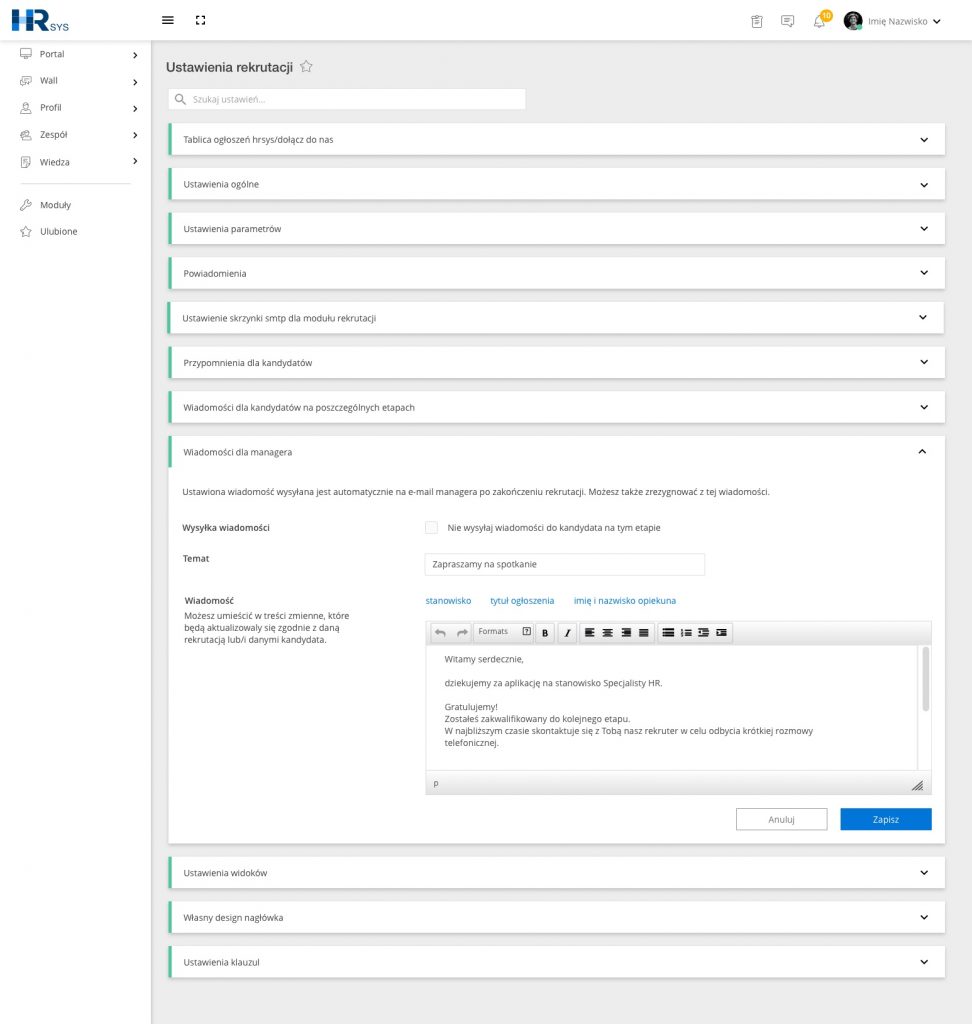Image resolution: width=972 pixels, height=1024 pixels.
Task: Toggle the hamburger menu icon
Action: [168, 20]
